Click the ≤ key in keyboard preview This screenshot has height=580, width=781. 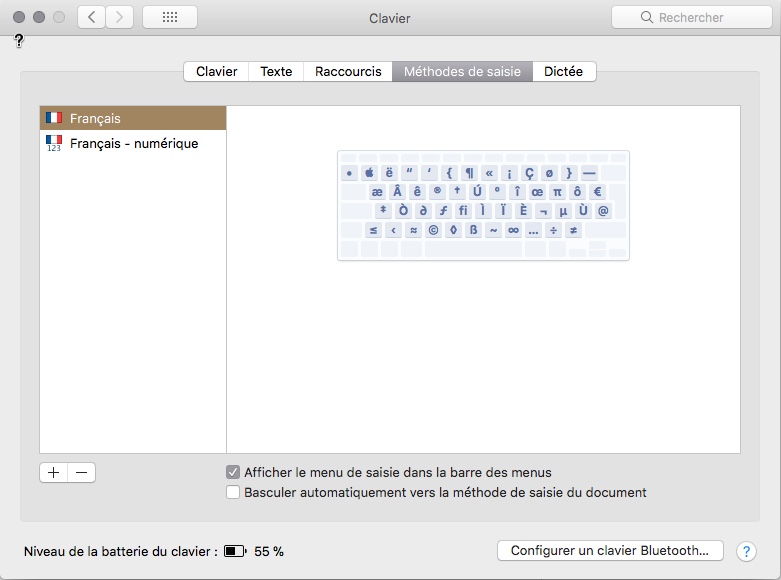click(x=373, y=230)
